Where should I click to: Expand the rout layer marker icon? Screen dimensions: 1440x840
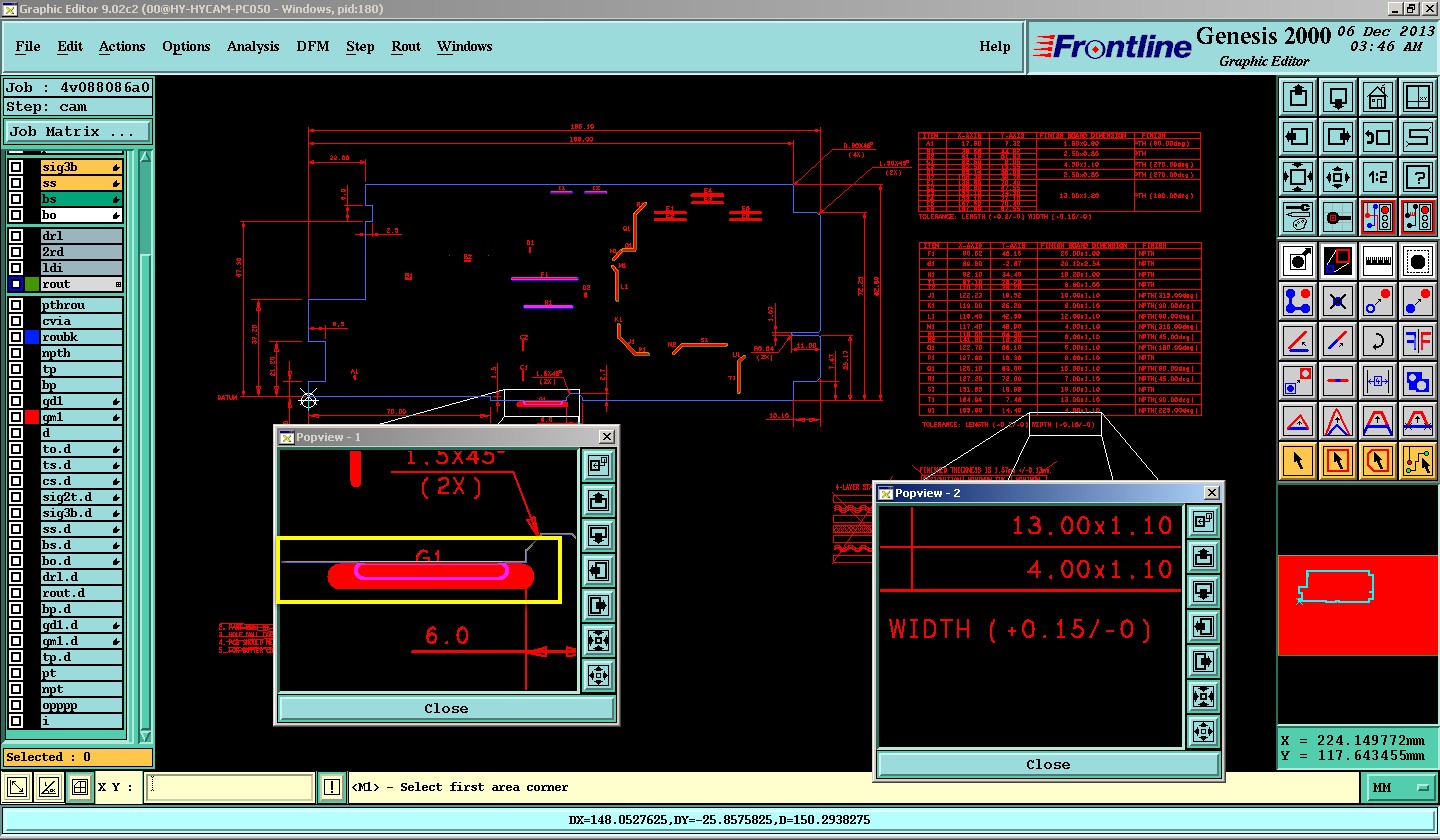[117, 285]
